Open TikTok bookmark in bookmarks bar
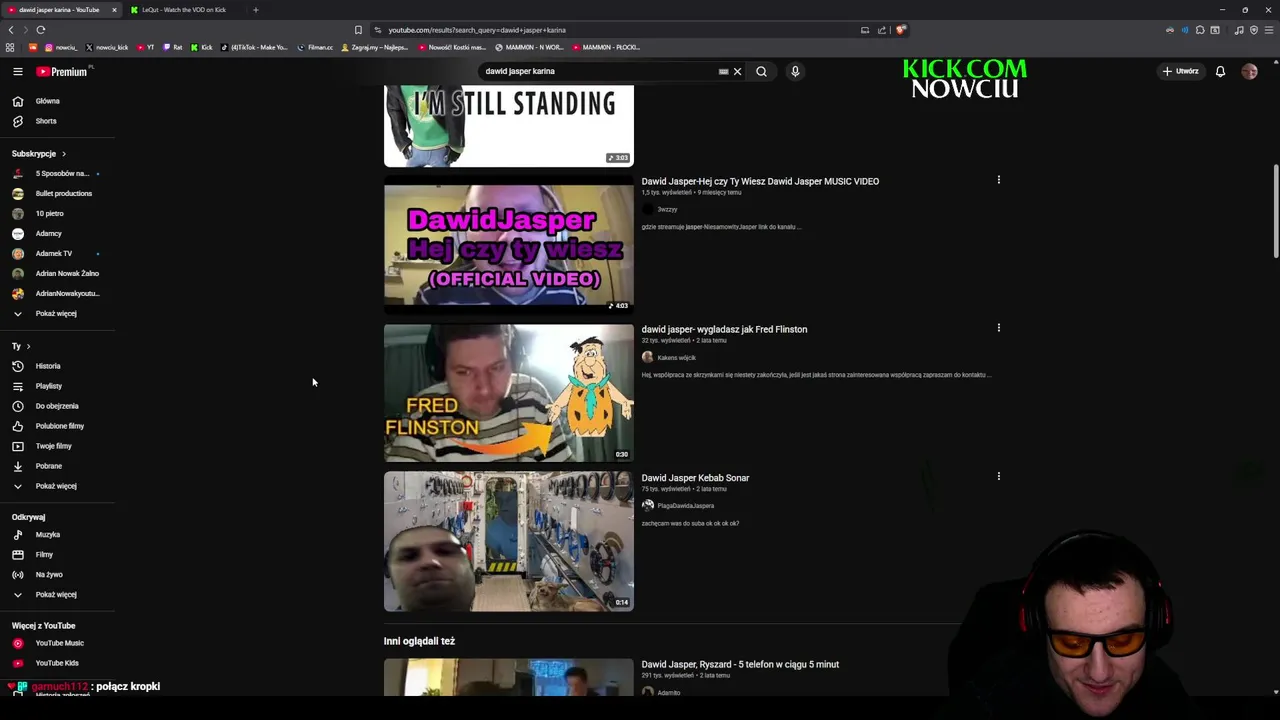This screenshot has width=1280, height=720. (254, 47)
